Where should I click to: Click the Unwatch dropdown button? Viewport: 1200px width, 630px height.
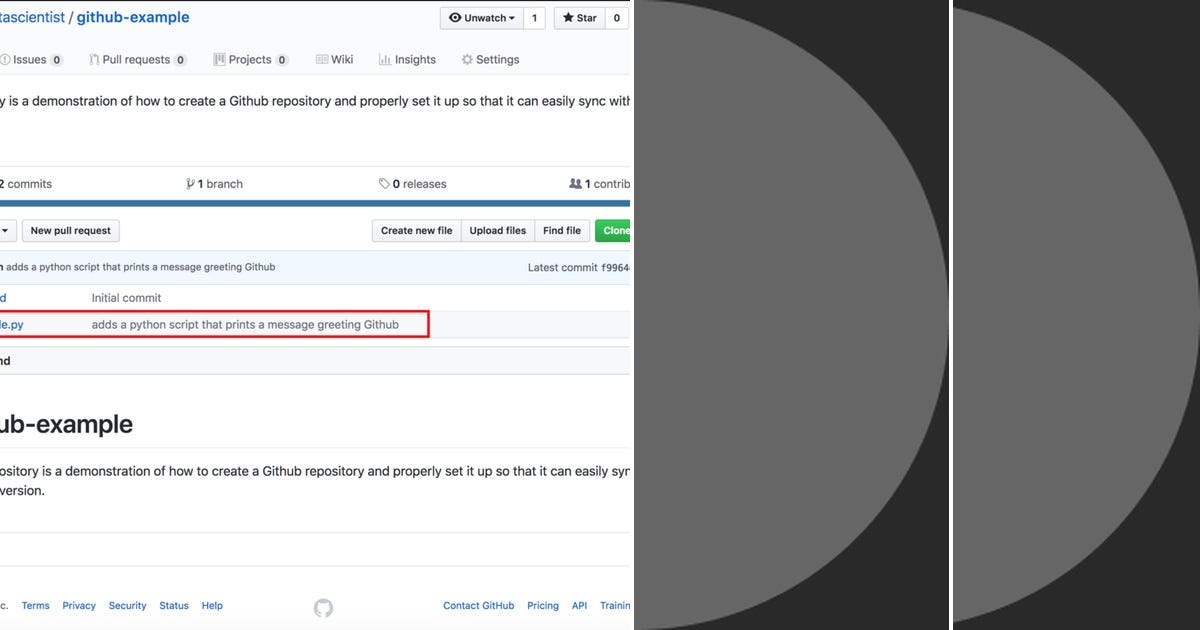[x=482, y=18]
